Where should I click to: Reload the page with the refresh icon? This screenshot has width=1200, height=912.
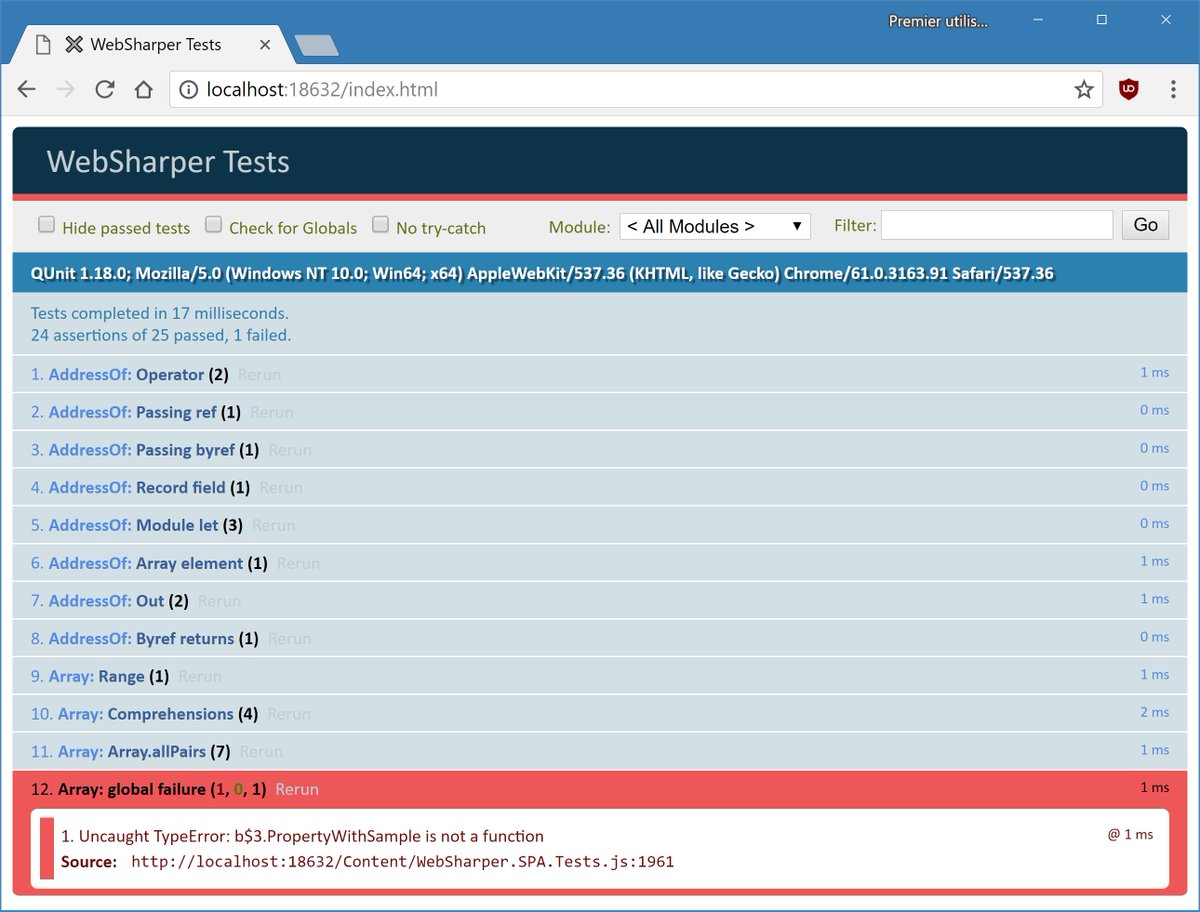tap(105, 90)
